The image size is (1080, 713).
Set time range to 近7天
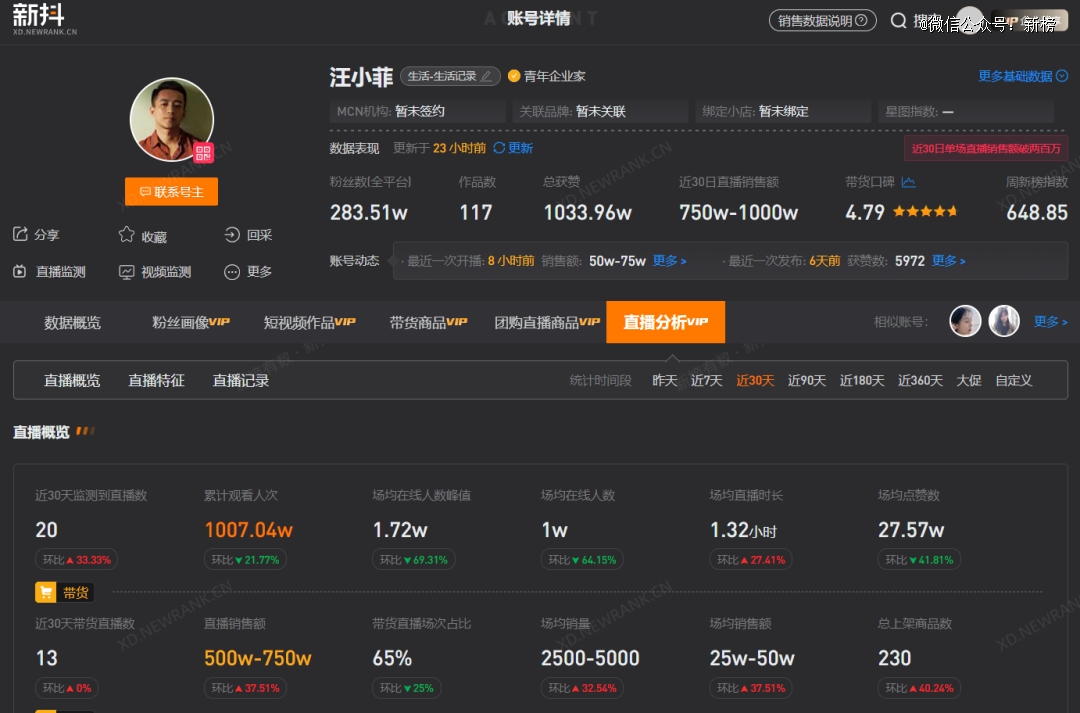(x=707, y=380)
